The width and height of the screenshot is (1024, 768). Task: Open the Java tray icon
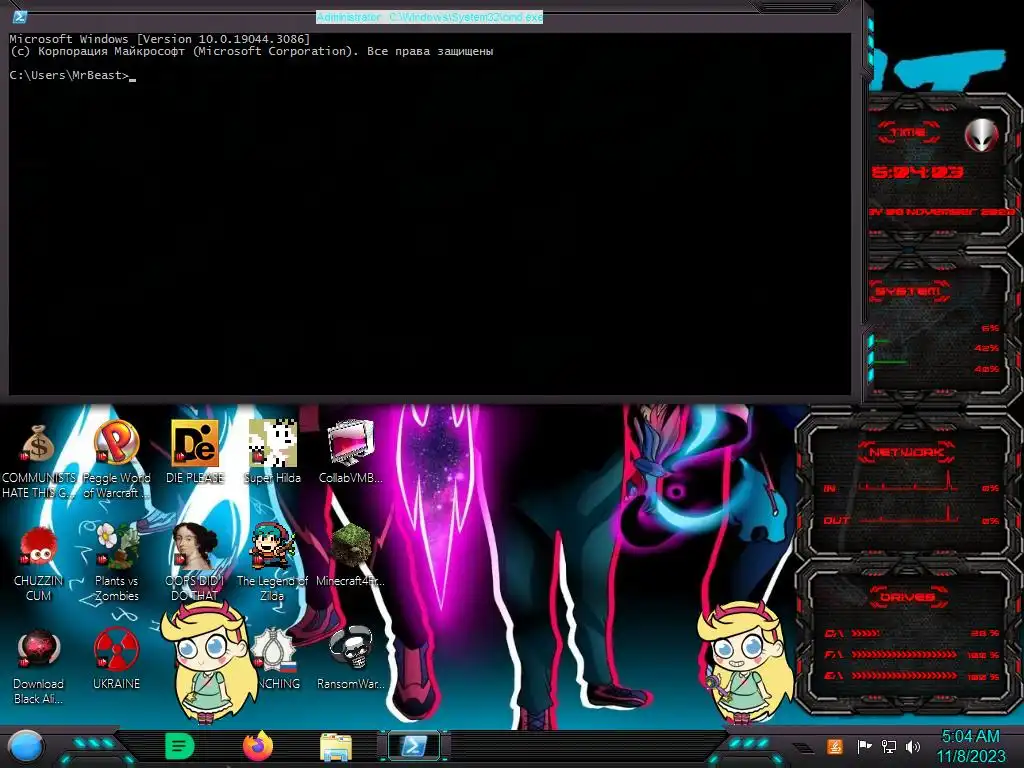click(835, 746)
